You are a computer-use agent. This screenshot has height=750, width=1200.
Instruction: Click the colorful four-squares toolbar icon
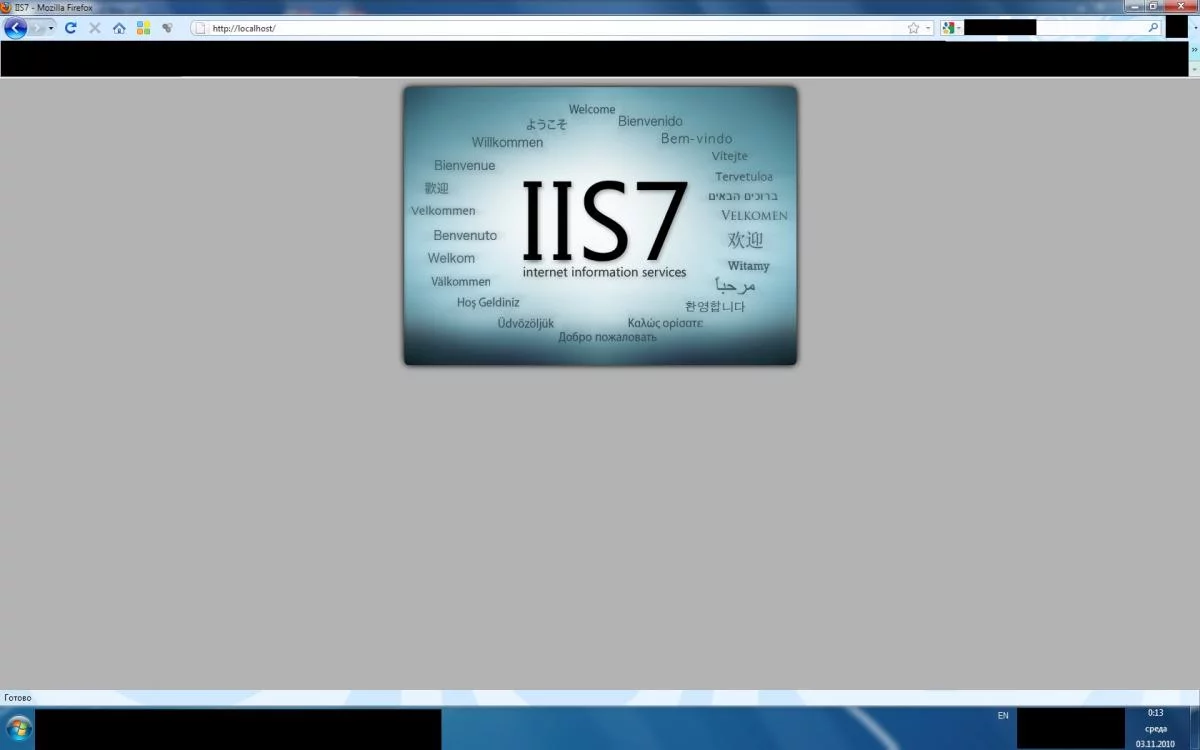[x=143, y=28]
